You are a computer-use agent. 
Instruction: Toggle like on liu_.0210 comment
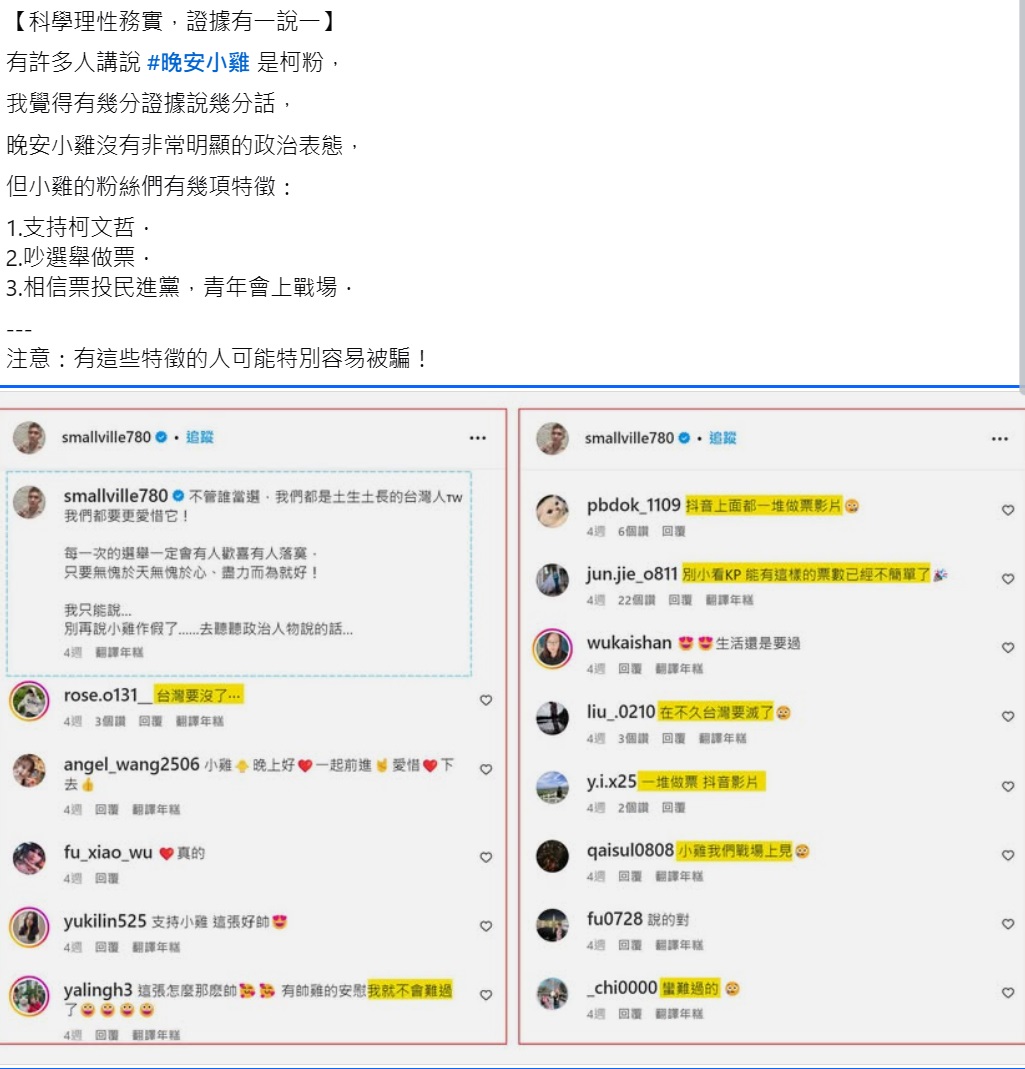[x=1007, y=717]
